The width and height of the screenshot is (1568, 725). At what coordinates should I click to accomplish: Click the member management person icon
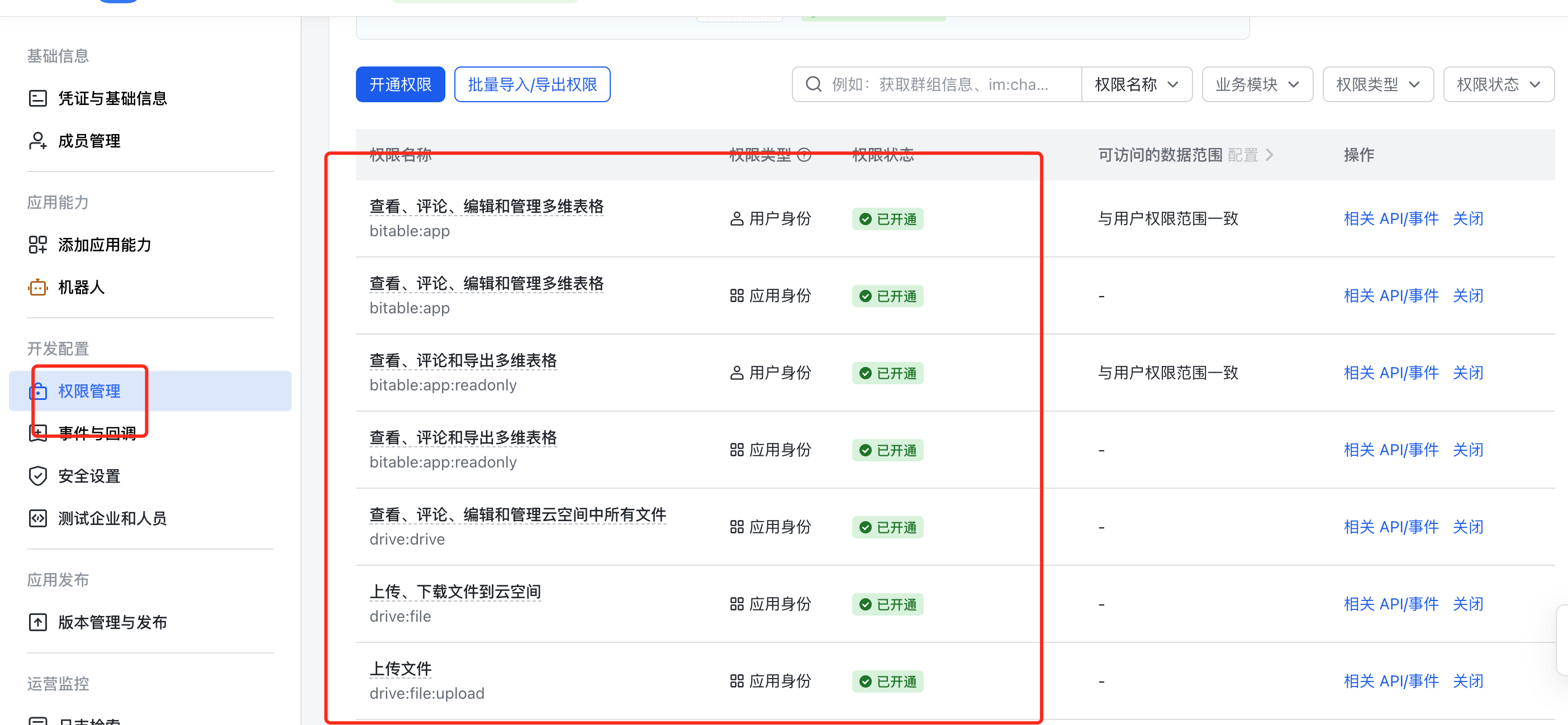tap(38, 141)
